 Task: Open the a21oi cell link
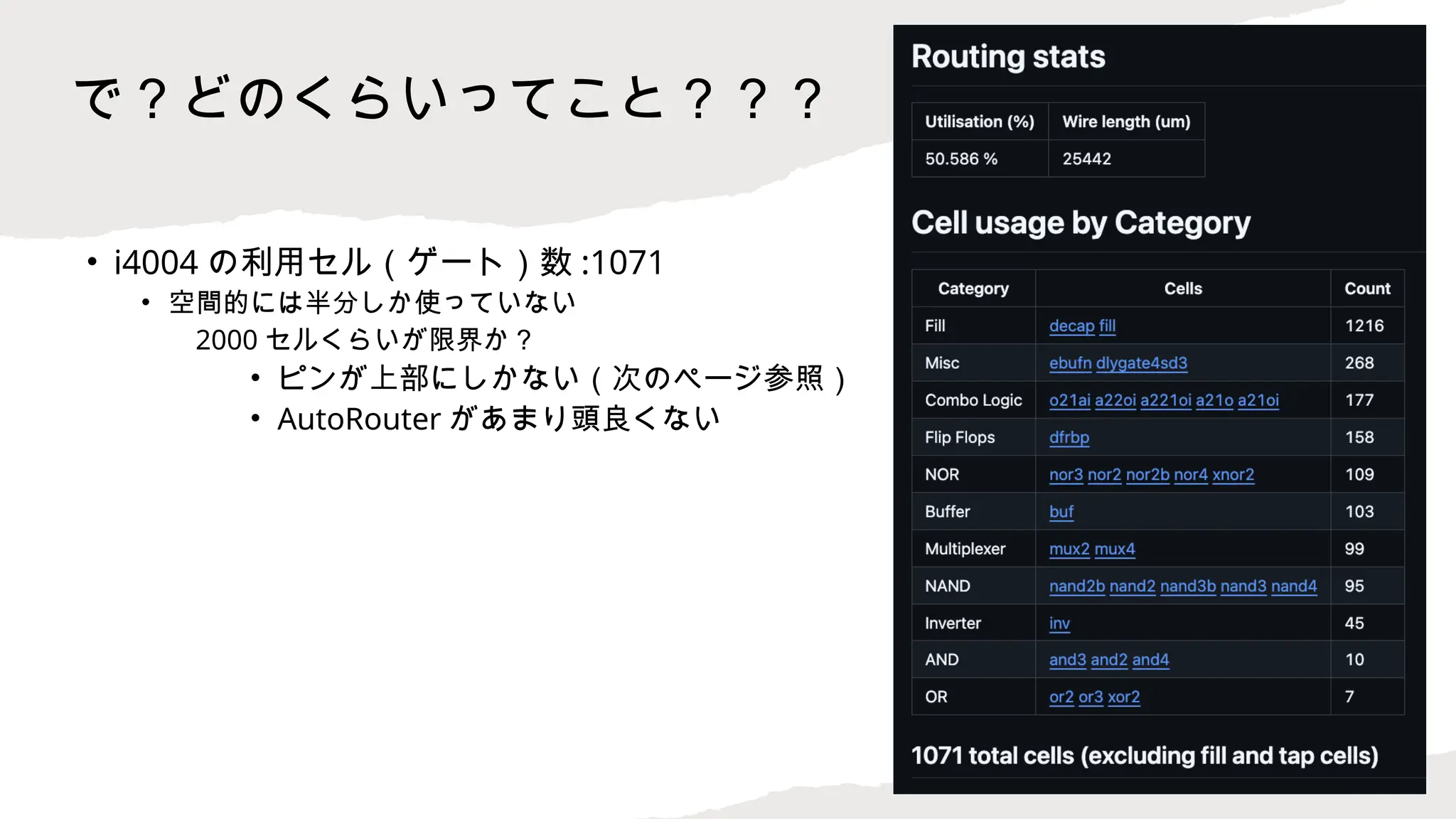1258,400
